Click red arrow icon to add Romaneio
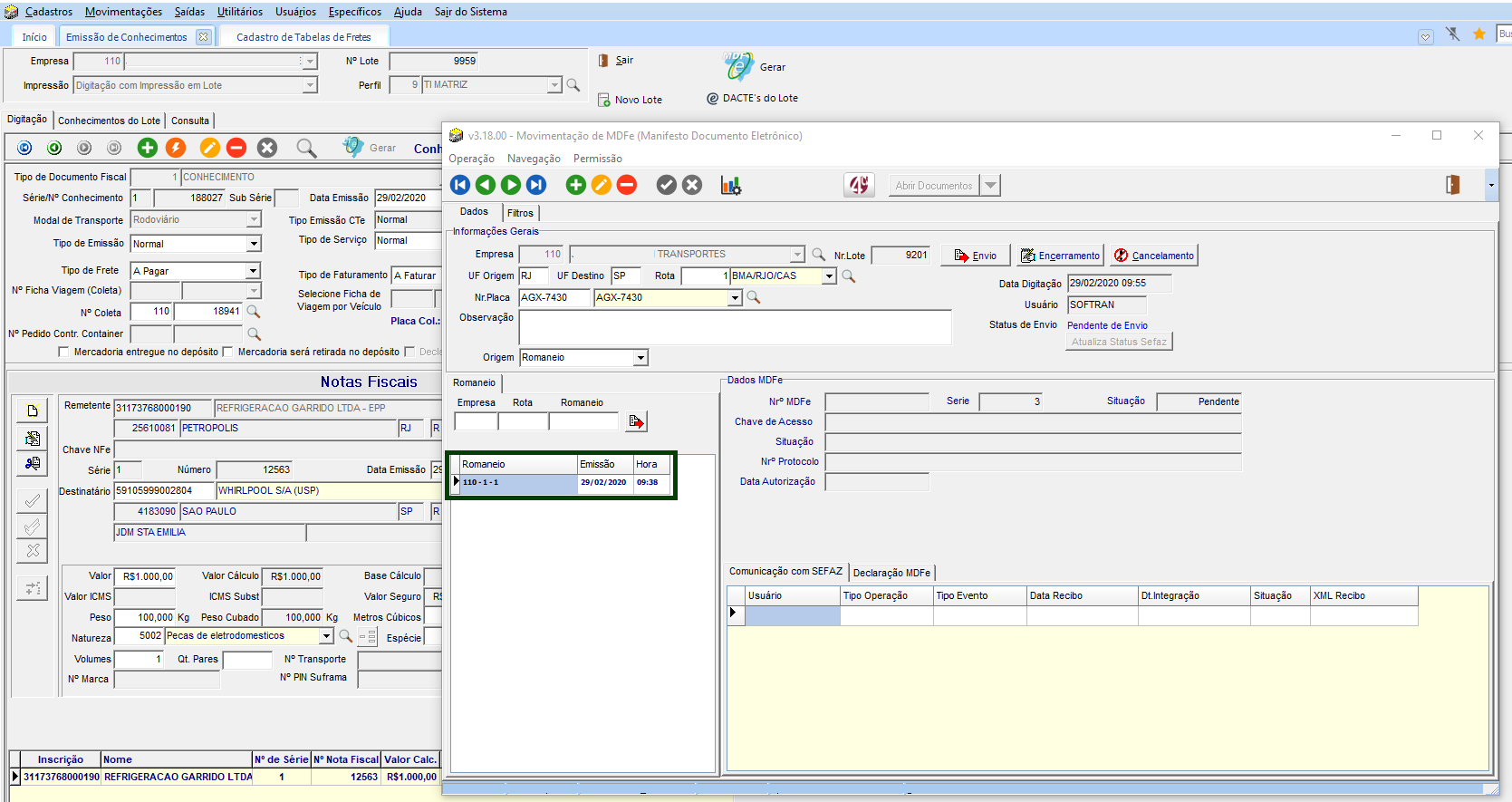 [637, 421]
